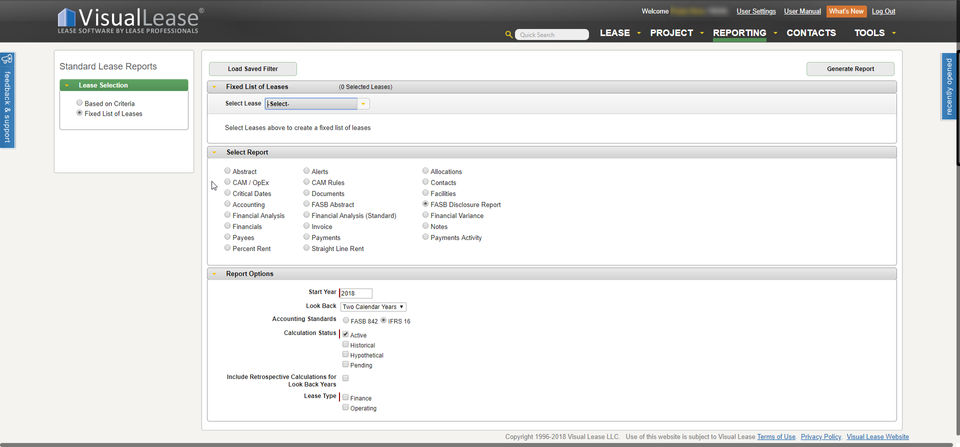Select Fixed List of Leases radio button
This screenshot has height=447, width=960.
80,113
